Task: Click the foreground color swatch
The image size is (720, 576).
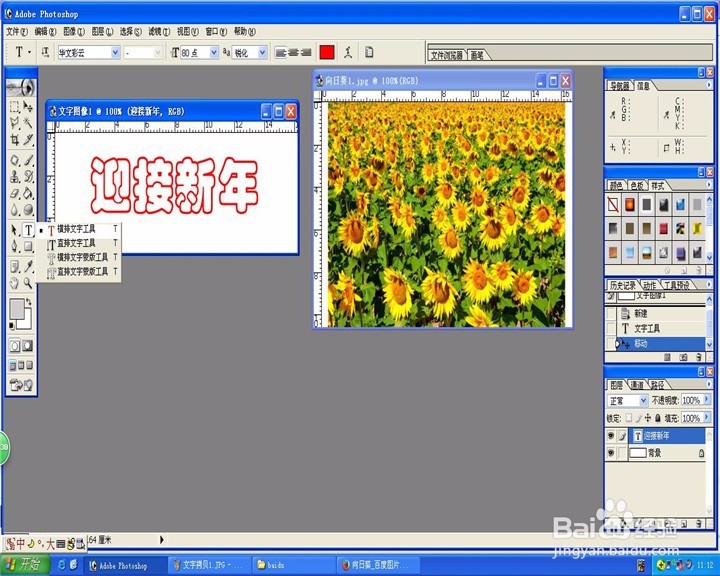Action: click(17, 309)
